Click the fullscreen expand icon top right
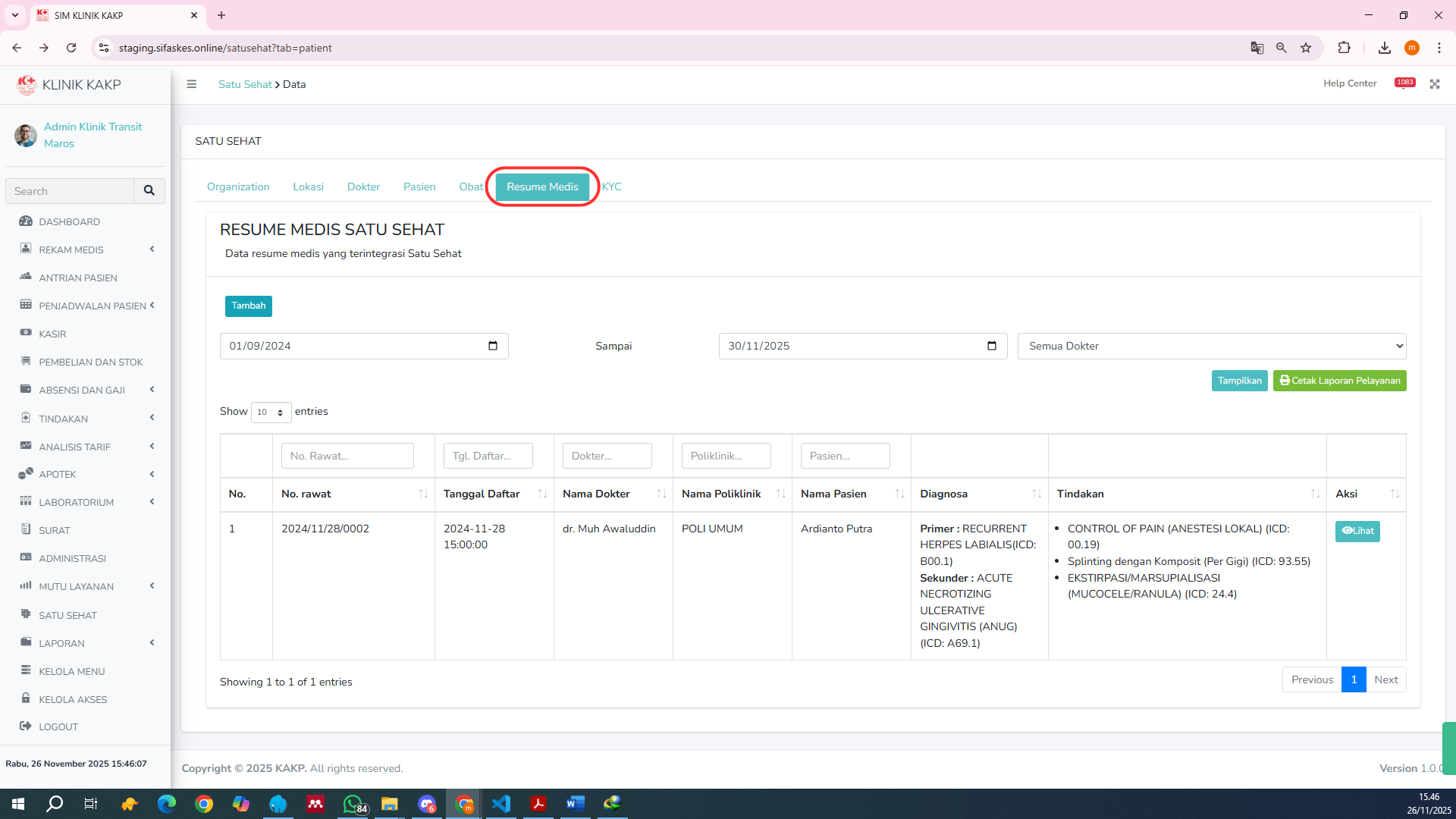This screenshot has width=1456, height=819. pyautogui.click(x=1436, y=84)
